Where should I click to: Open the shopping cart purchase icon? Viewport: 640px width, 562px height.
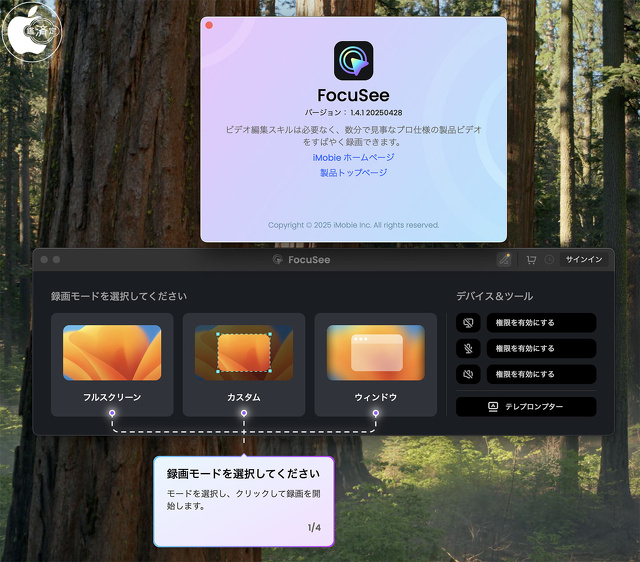coord(531,260)
